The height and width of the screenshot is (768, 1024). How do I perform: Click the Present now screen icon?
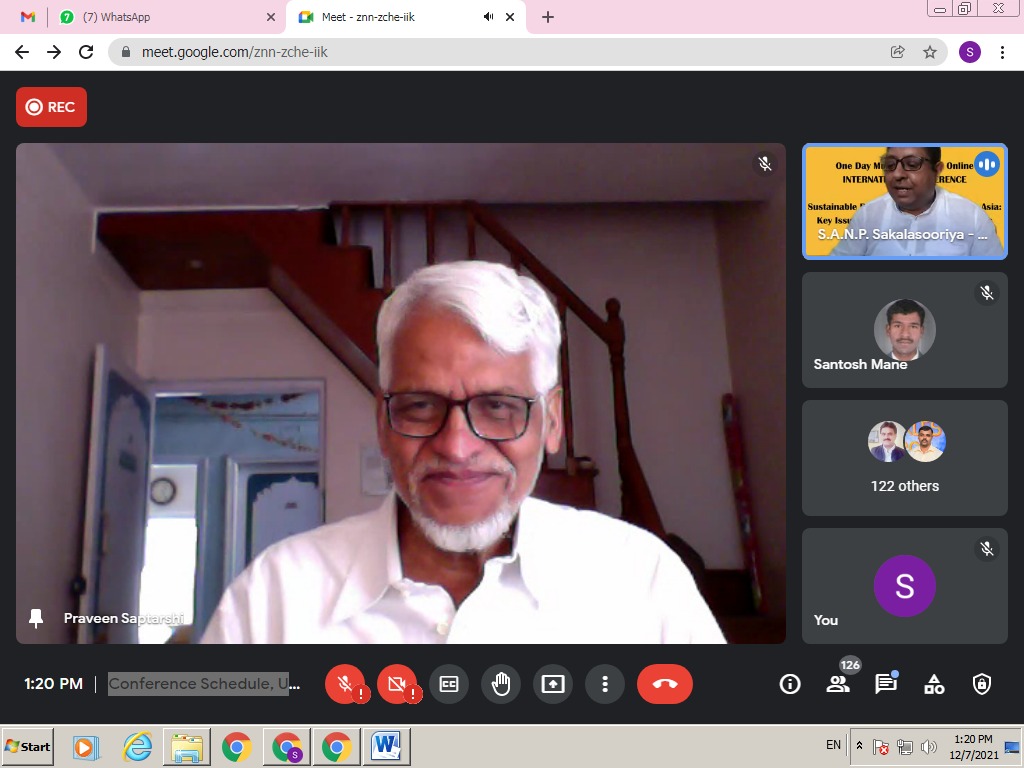[553, 684]
